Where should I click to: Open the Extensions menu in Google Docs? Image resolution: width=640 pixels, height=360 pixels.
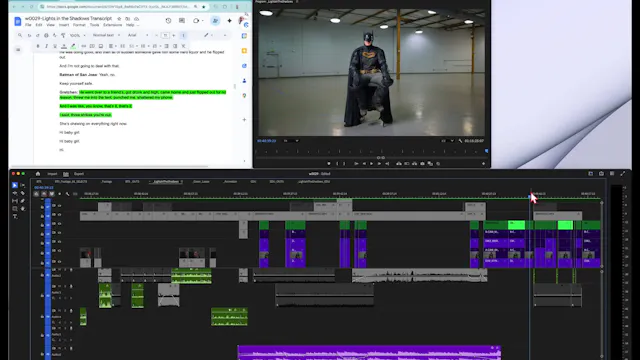(112, 25)
